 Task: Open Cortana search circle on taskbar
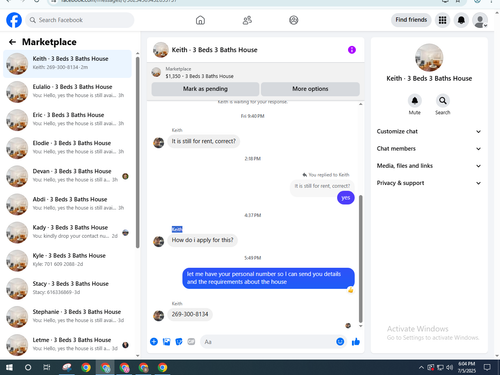click(28, 367)
